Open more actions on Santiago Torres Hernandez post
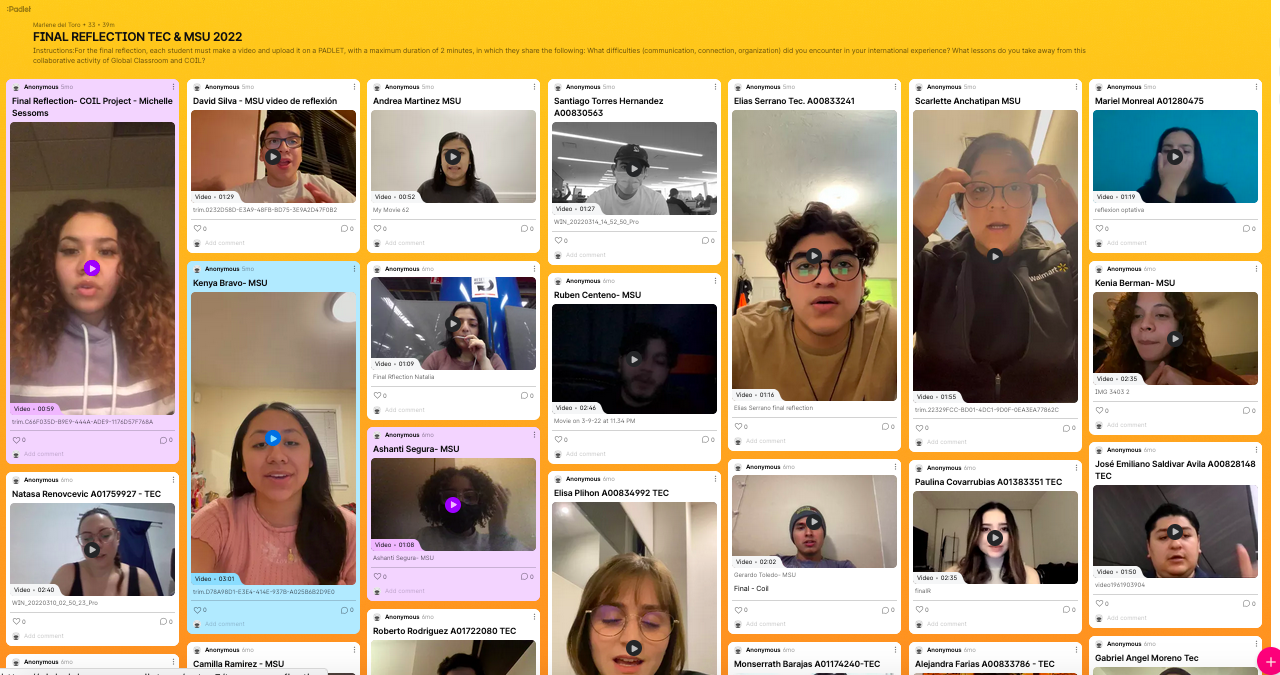 coord(715,87)
